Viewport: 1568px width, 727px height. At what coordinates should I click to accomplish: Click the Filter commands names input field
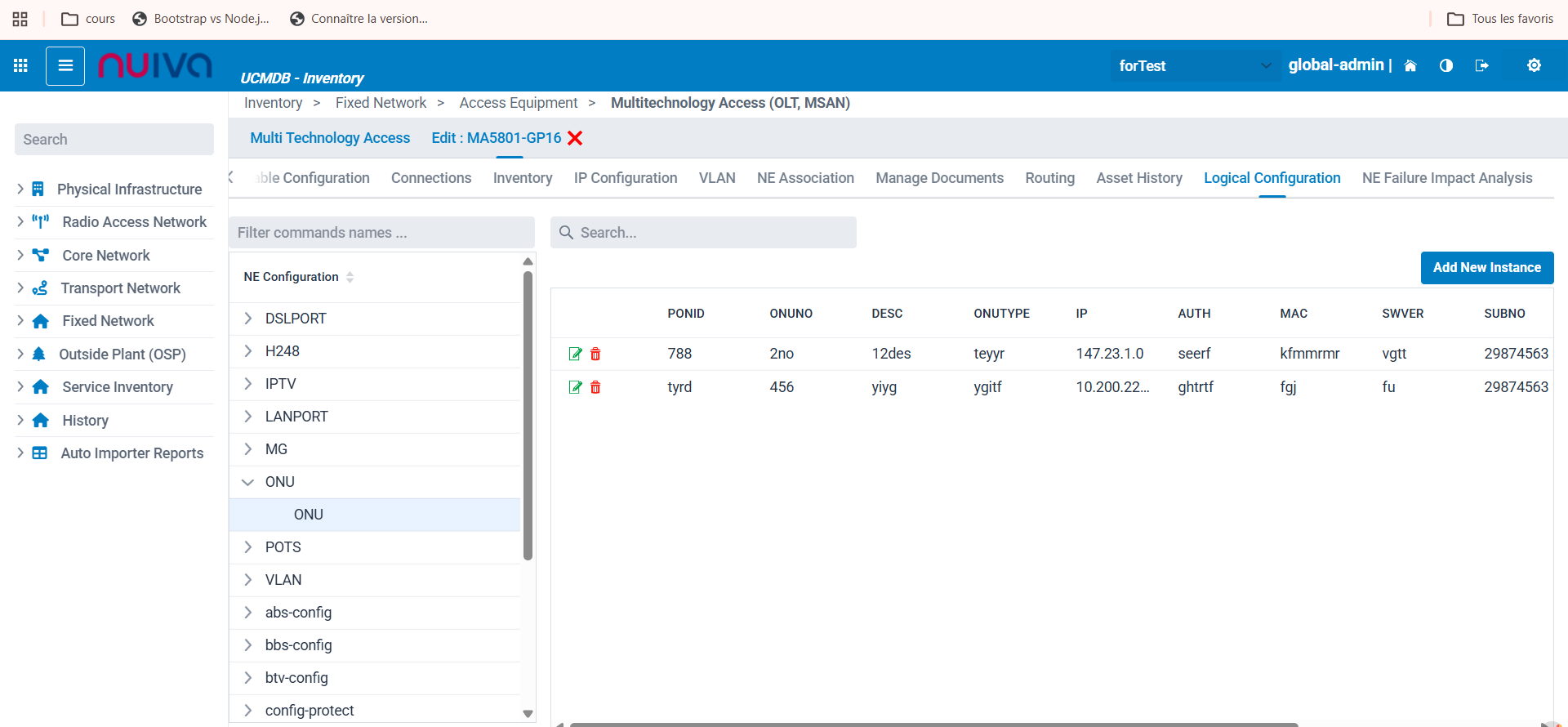point(381,233)
